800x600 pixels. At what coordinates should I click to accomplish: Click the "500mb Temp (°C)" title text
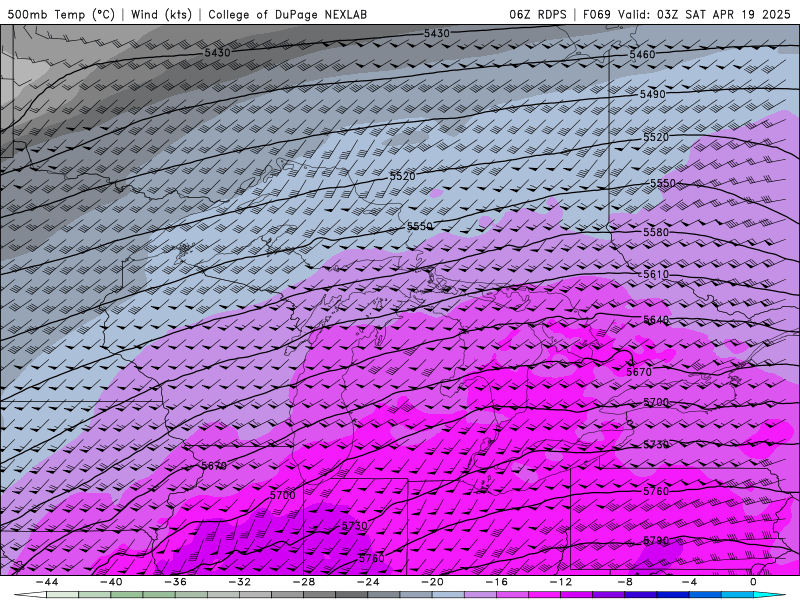(x=61, y=14)
